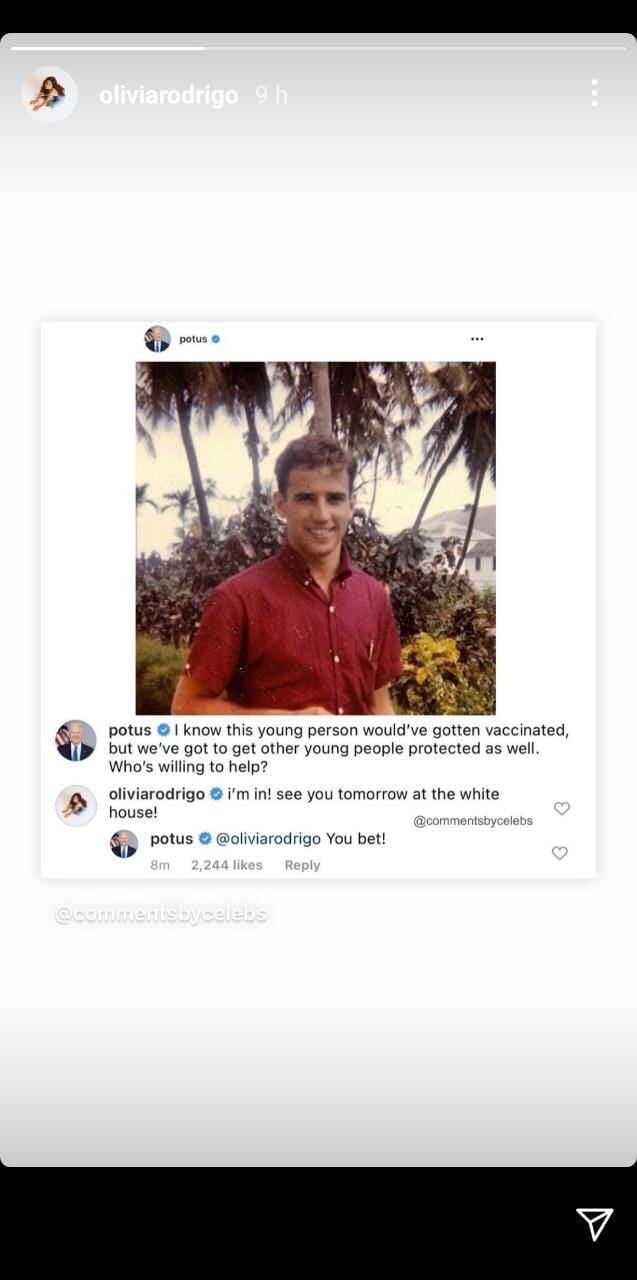Open the post's three-dot more menu
637x1280 pixels.
[x=477, y=339]
